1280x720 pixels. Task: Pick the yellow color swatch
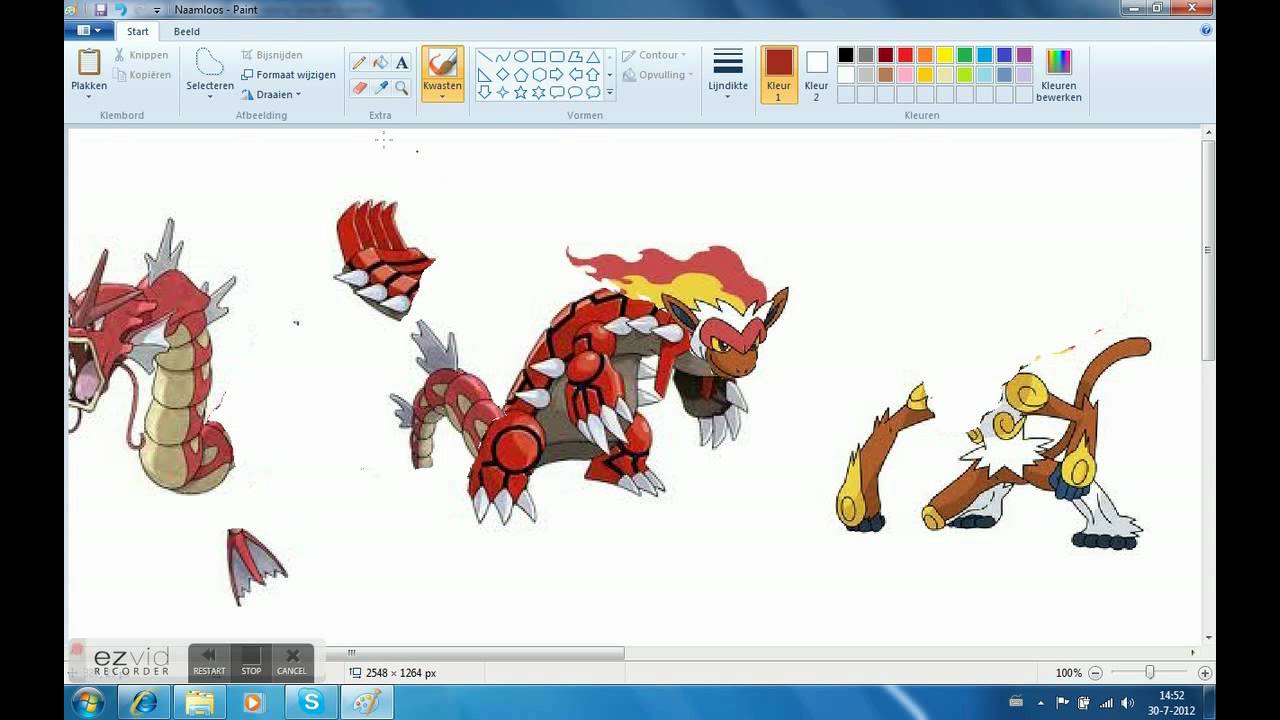(x=945, y=55)
